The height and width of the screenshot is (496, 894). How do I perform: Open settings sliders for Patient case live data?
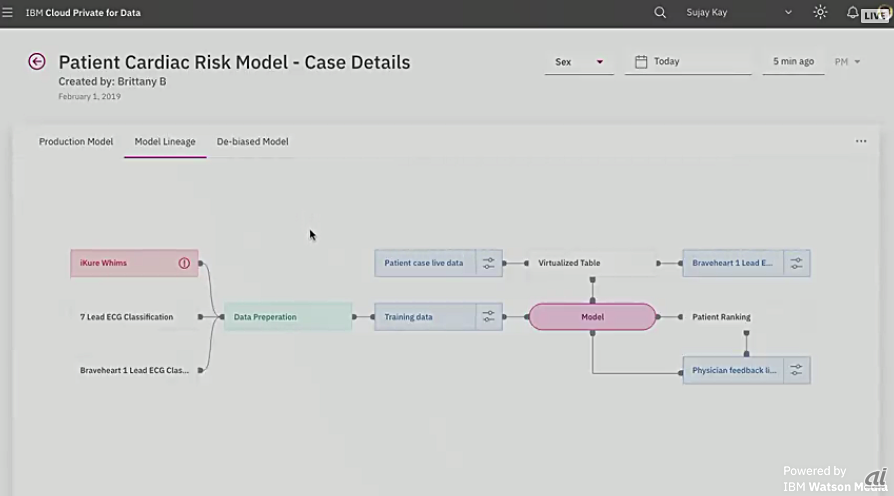click(x=488, y=264)
